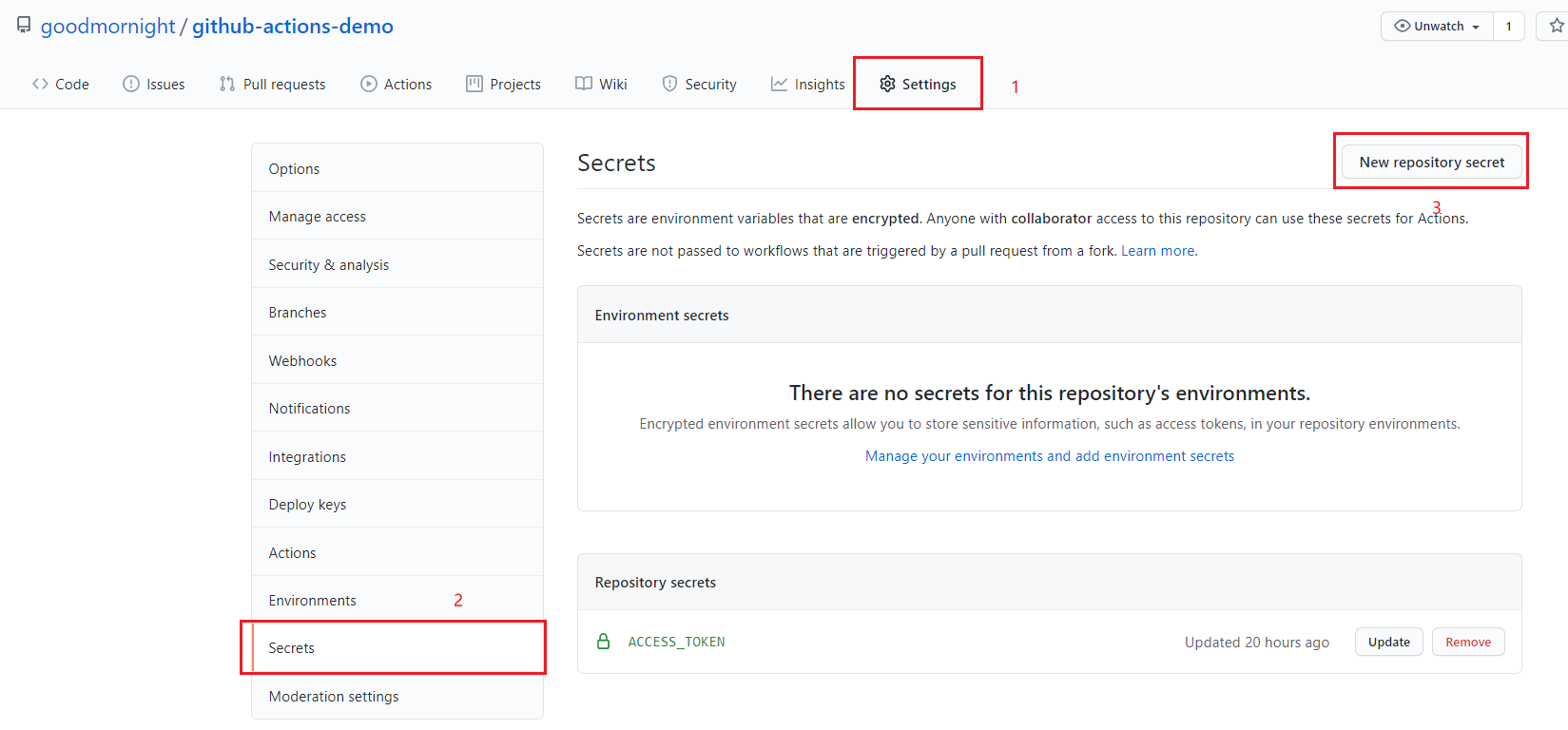Select Integrations in sidebar

397,456
